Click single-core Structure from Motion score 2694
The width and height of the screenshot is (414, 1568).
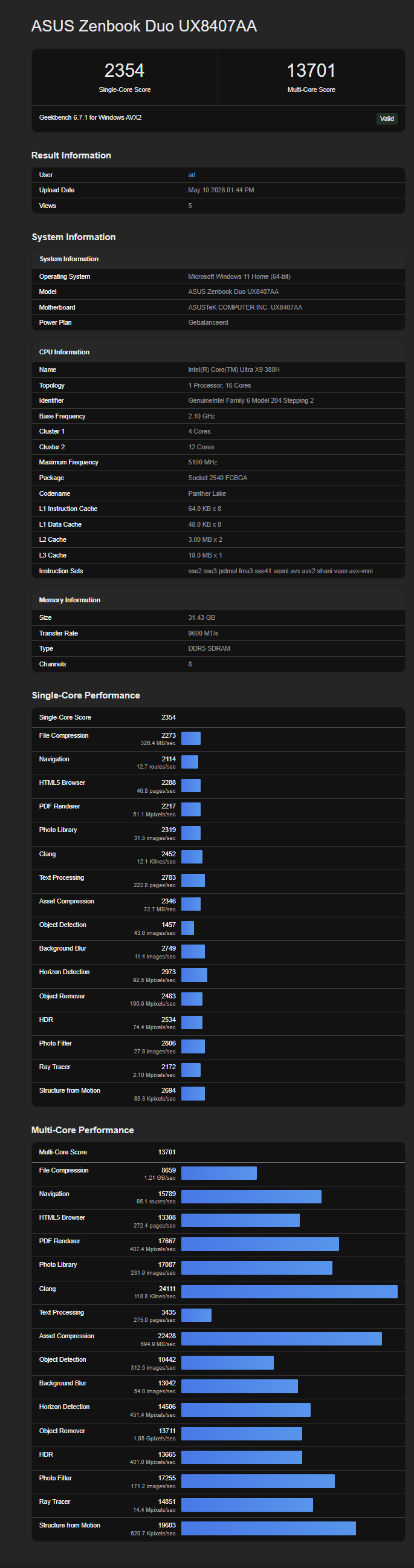(x=169, y=1091)
